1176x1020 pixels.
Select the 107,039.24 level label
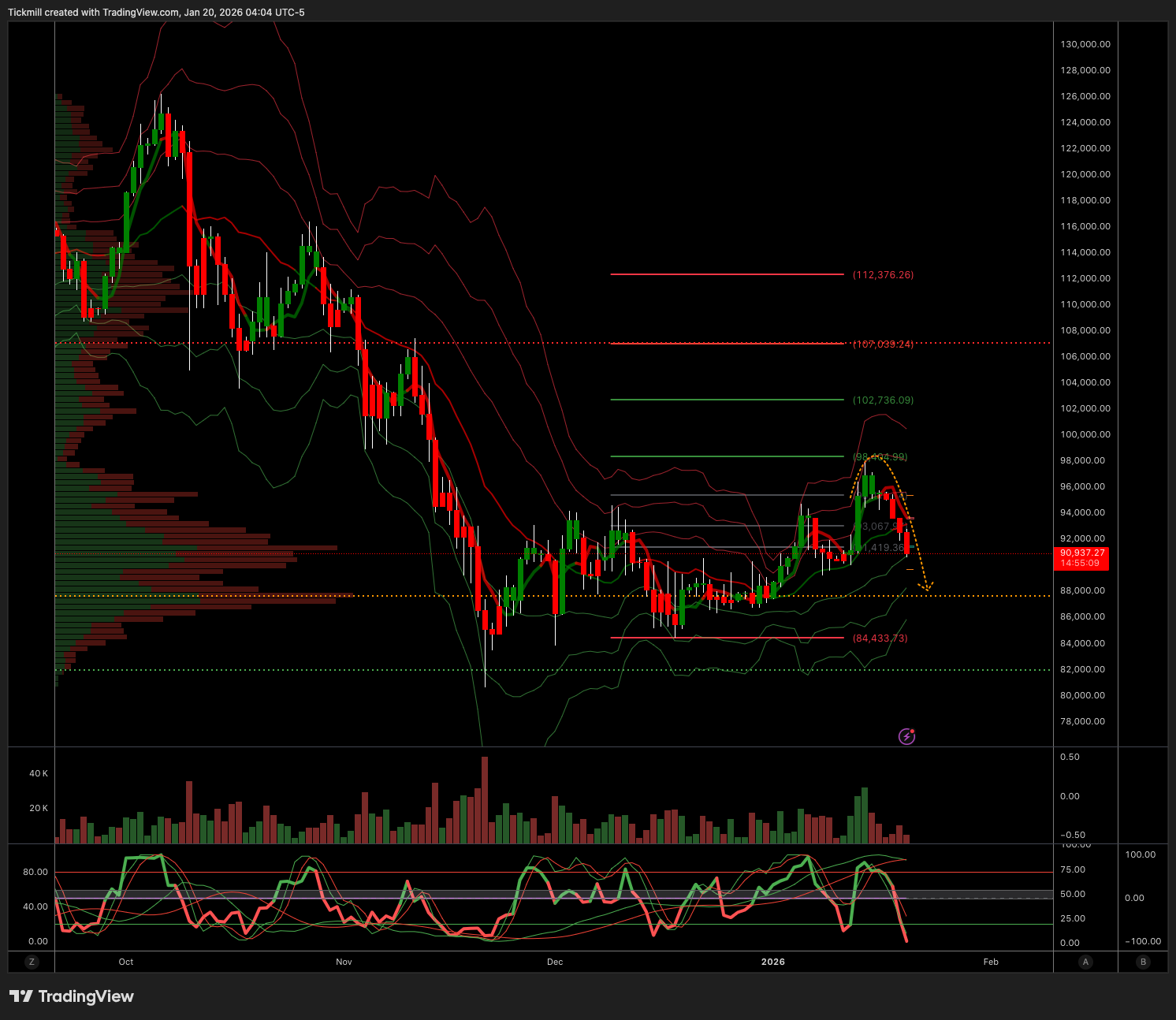coord(883,344)
